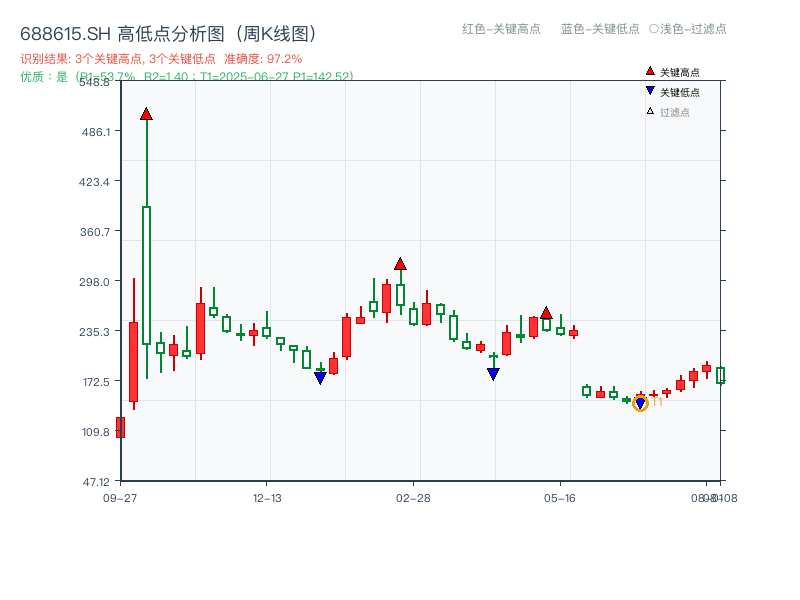Click the red triangle above the May rebound high
This screenshot has height=600, width=800.
pyautogui.click(x=547, y=313)
